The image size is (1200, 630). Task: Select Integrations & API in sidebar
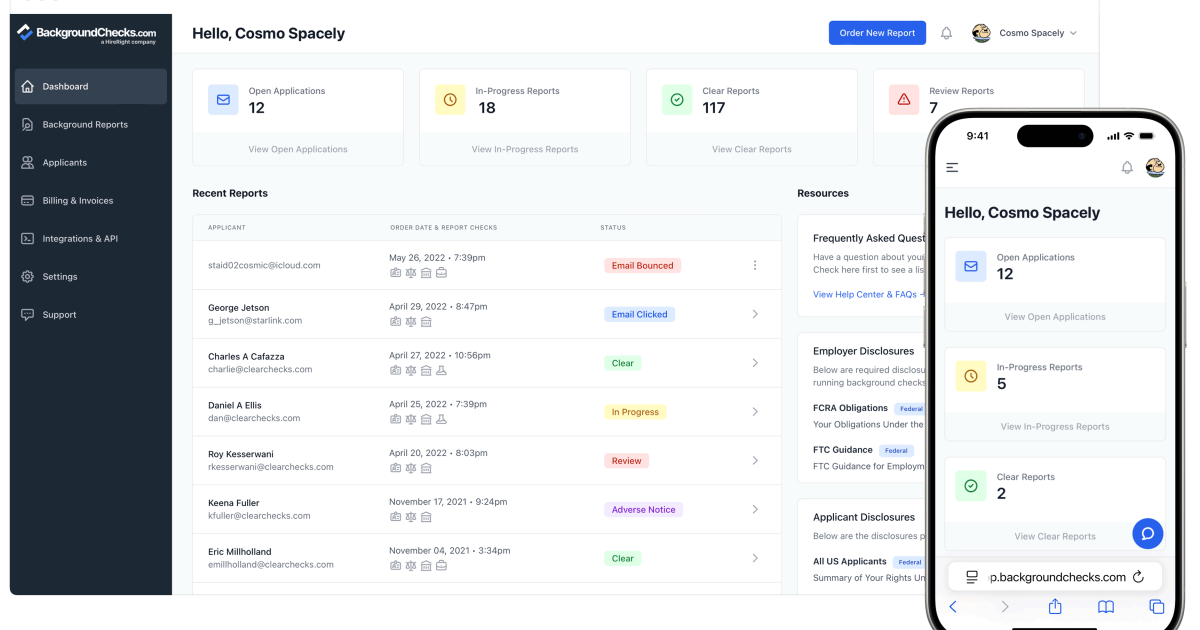coord(80,239)
